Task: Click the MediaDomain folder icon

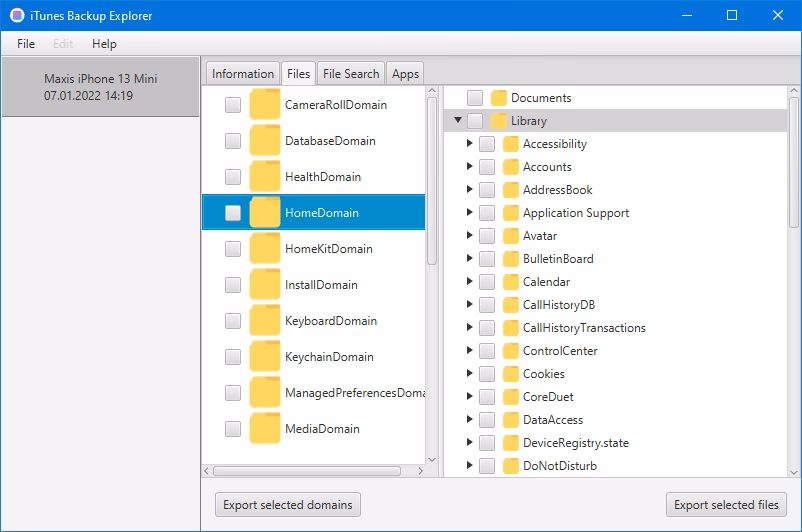Action: pyautogui.click(x=264, y=429)
